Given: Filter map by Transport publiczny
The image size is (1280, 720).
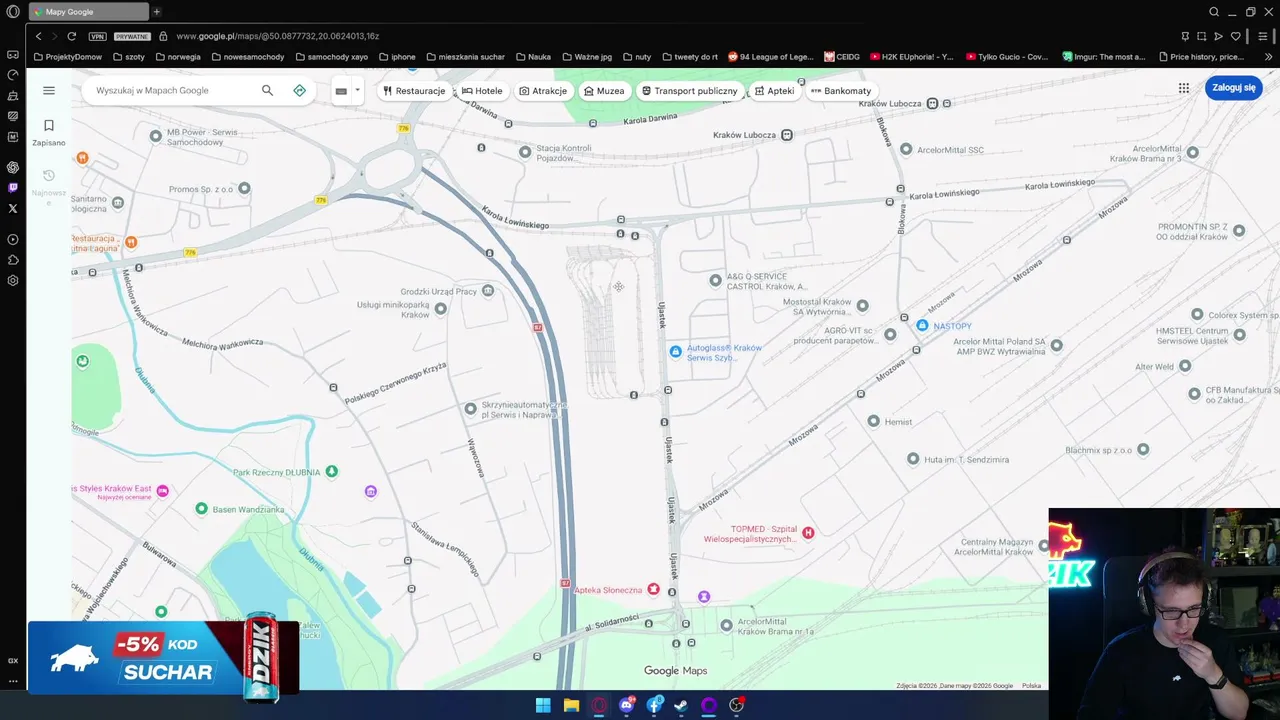Looking at the screenshot, I should point(689,90).
